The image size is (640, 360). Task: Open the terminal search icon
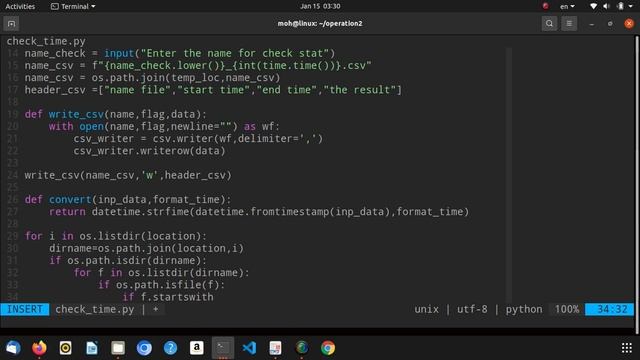click(x=549, y=23)
